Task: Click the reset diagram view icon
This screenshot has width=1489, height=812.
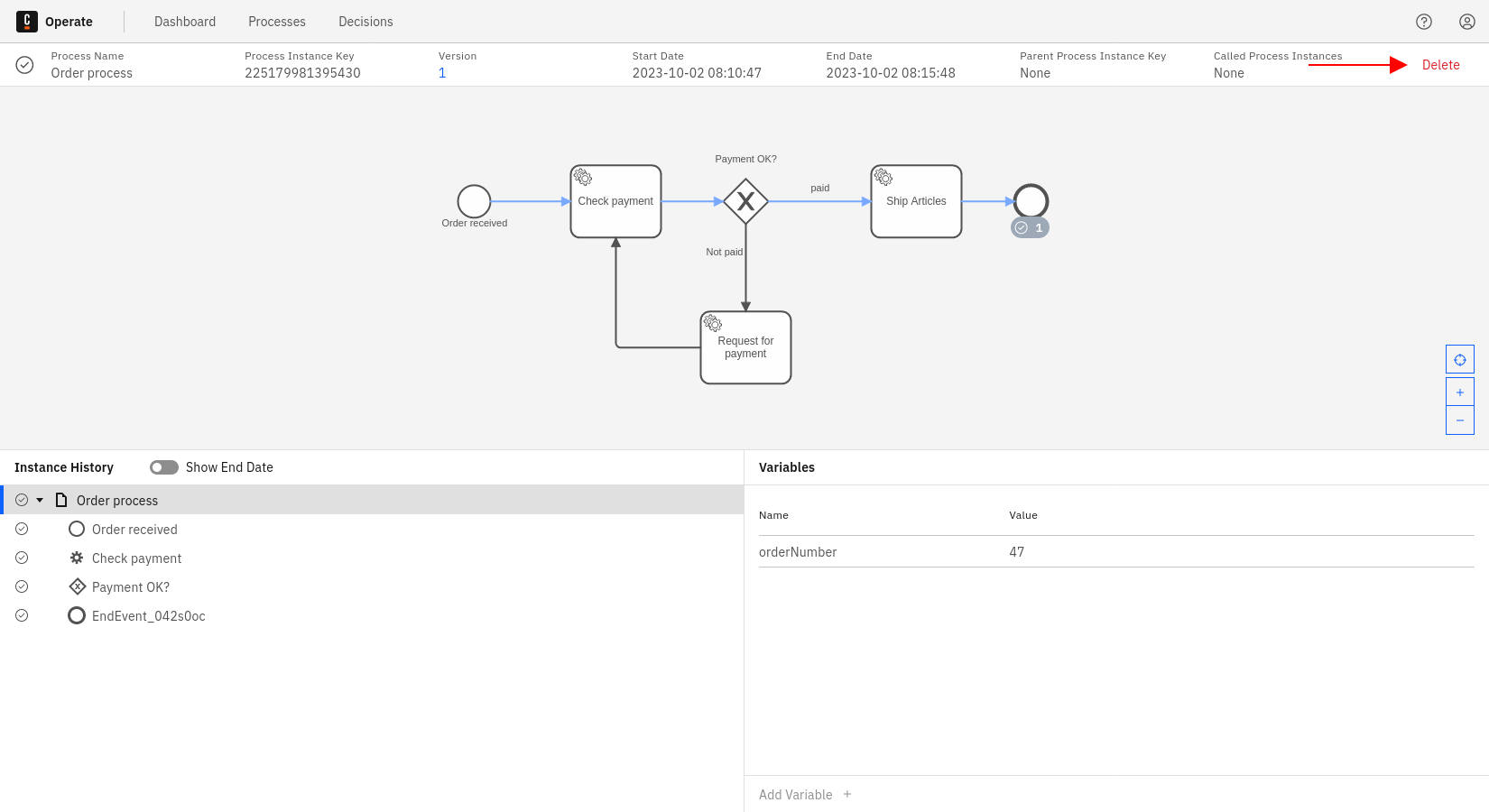Action: coord(1459,358)
